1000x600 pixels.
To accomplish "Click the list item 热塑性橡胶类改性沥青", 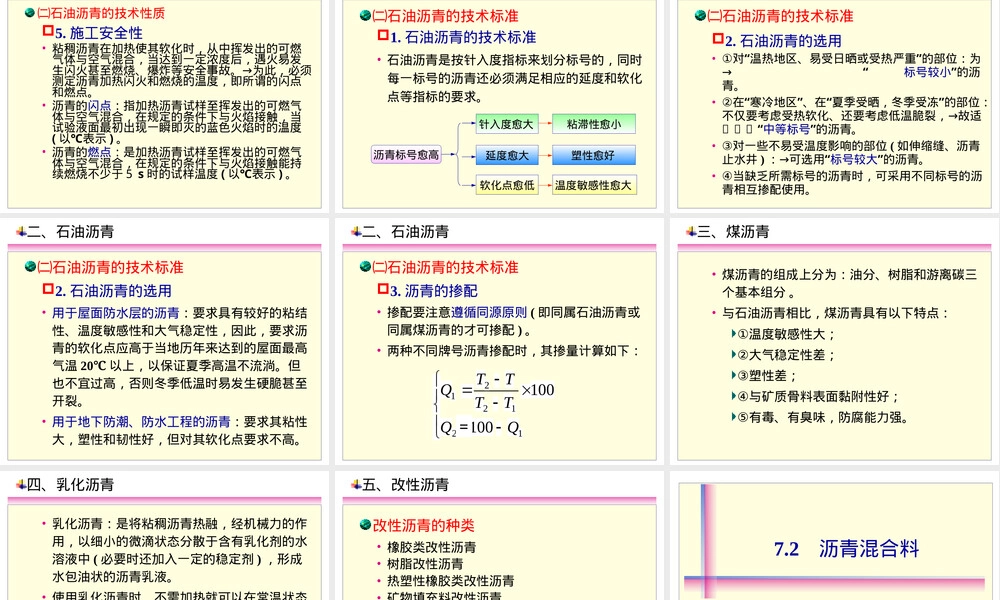I will pos(451,581).
